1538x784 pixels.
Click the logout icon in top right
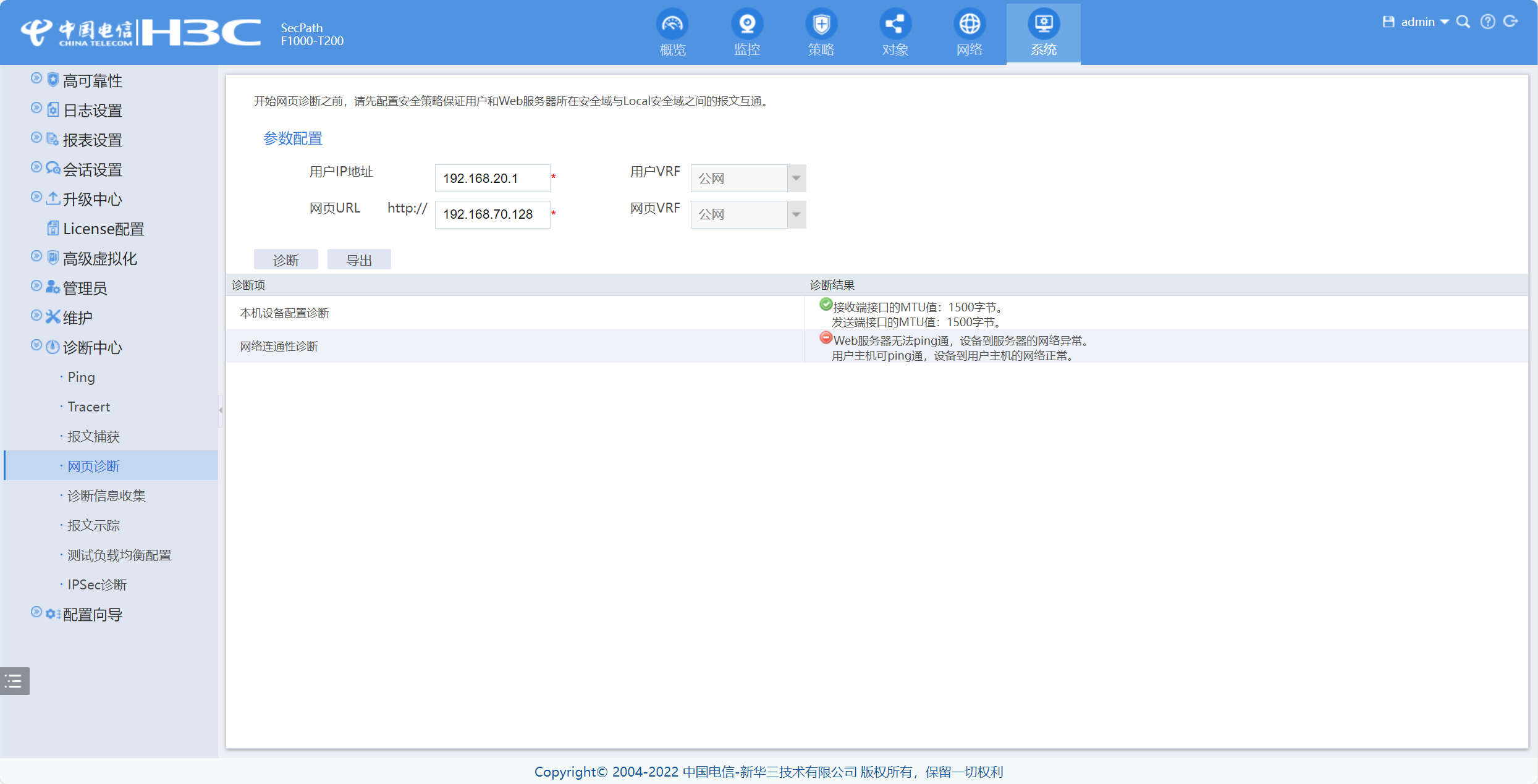click(x=1511, y=22)
